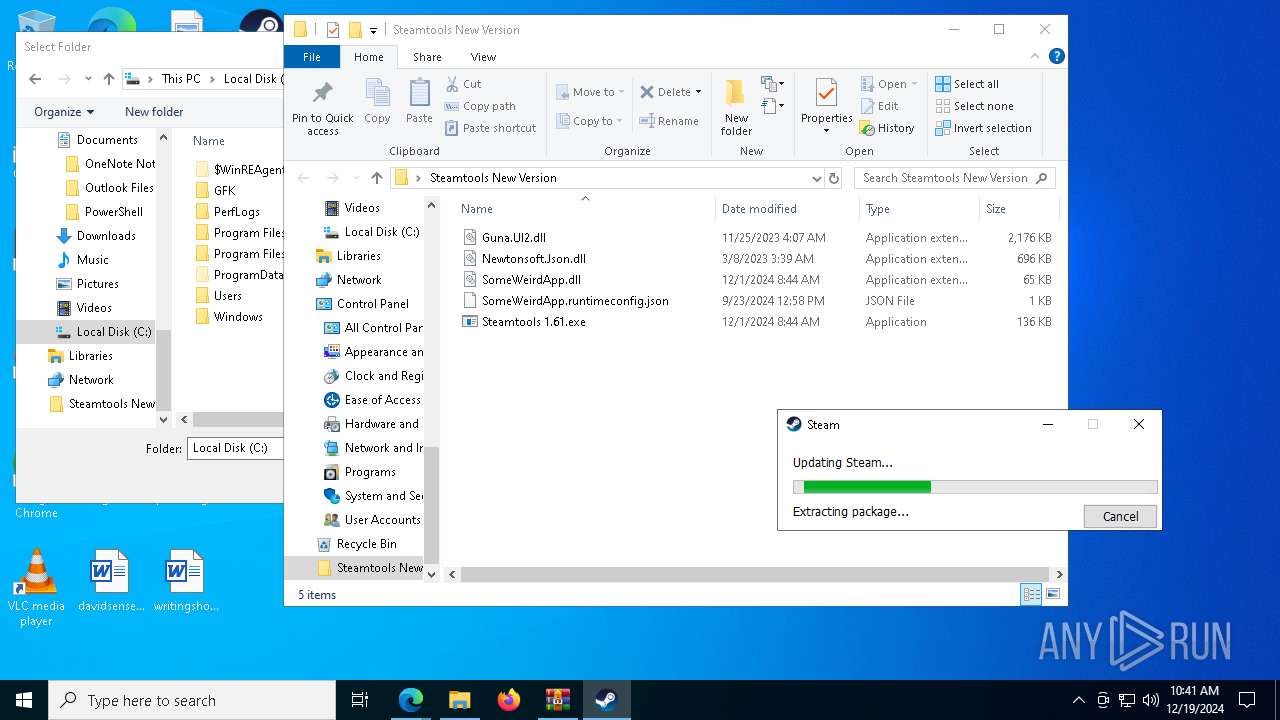This screenshot has width=1280, height=720.
Task: Click the Steam taskbar icon
Action: 606,700
